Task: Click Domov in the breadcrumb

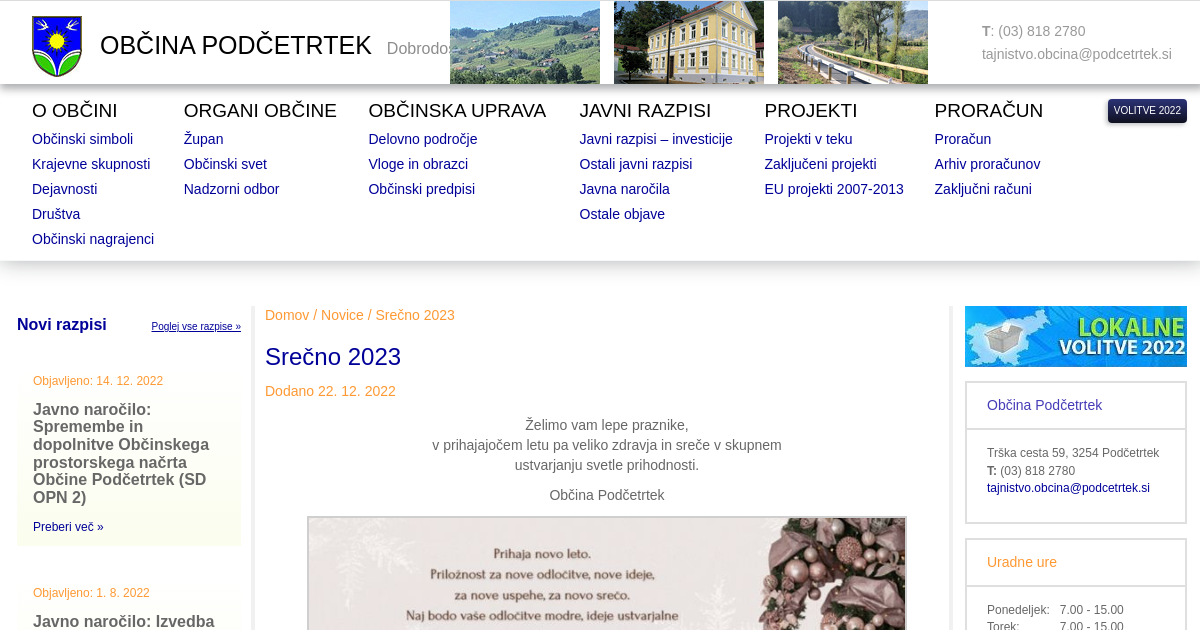Action: pos(287,315)
